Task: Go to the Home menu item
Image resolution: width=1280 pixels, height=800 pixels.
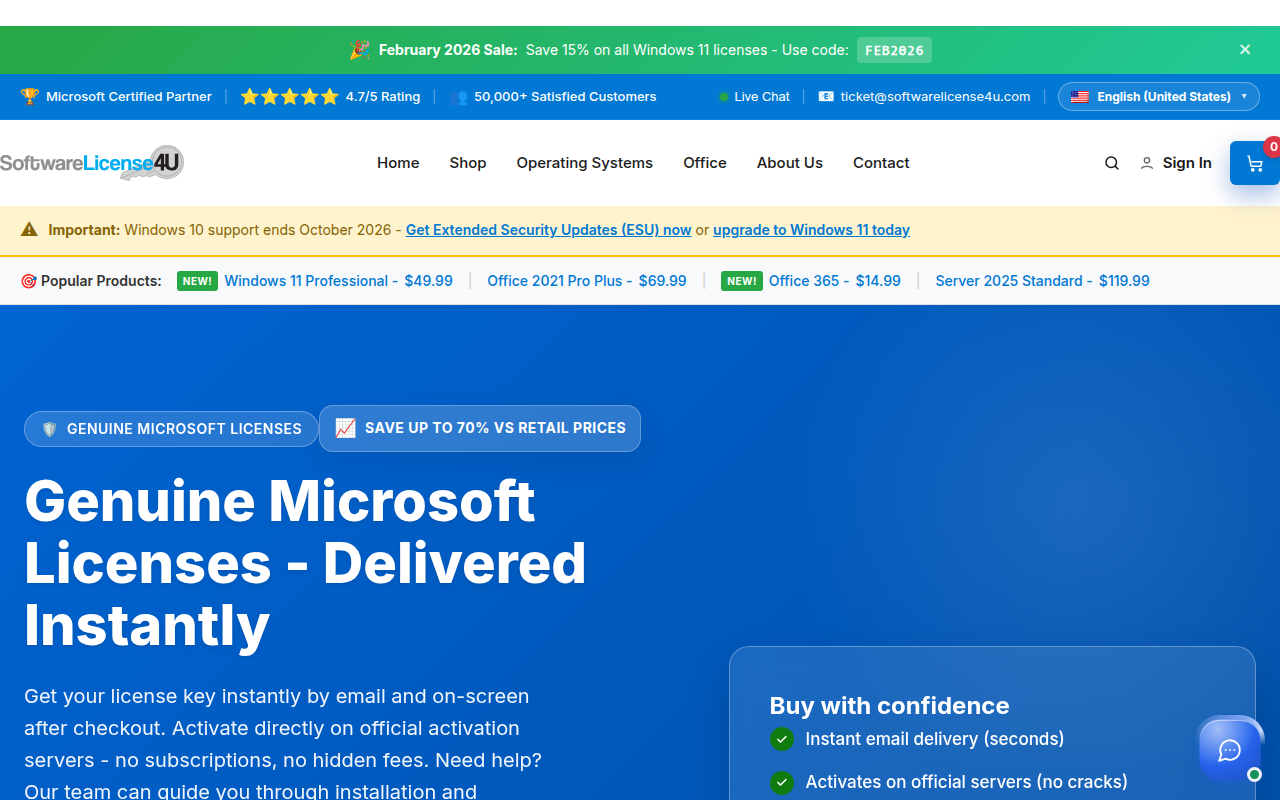Action: click(398, 163)
